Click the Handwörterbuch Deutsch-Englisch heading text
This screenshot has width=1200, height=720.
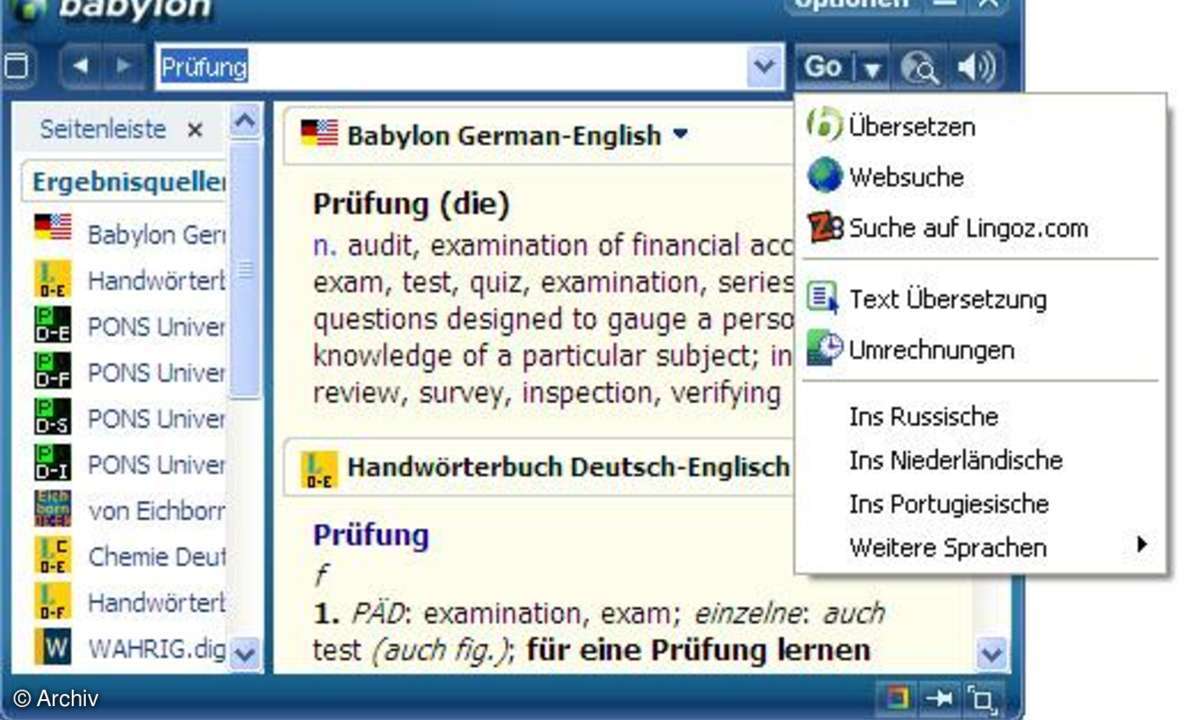(568, 467)
